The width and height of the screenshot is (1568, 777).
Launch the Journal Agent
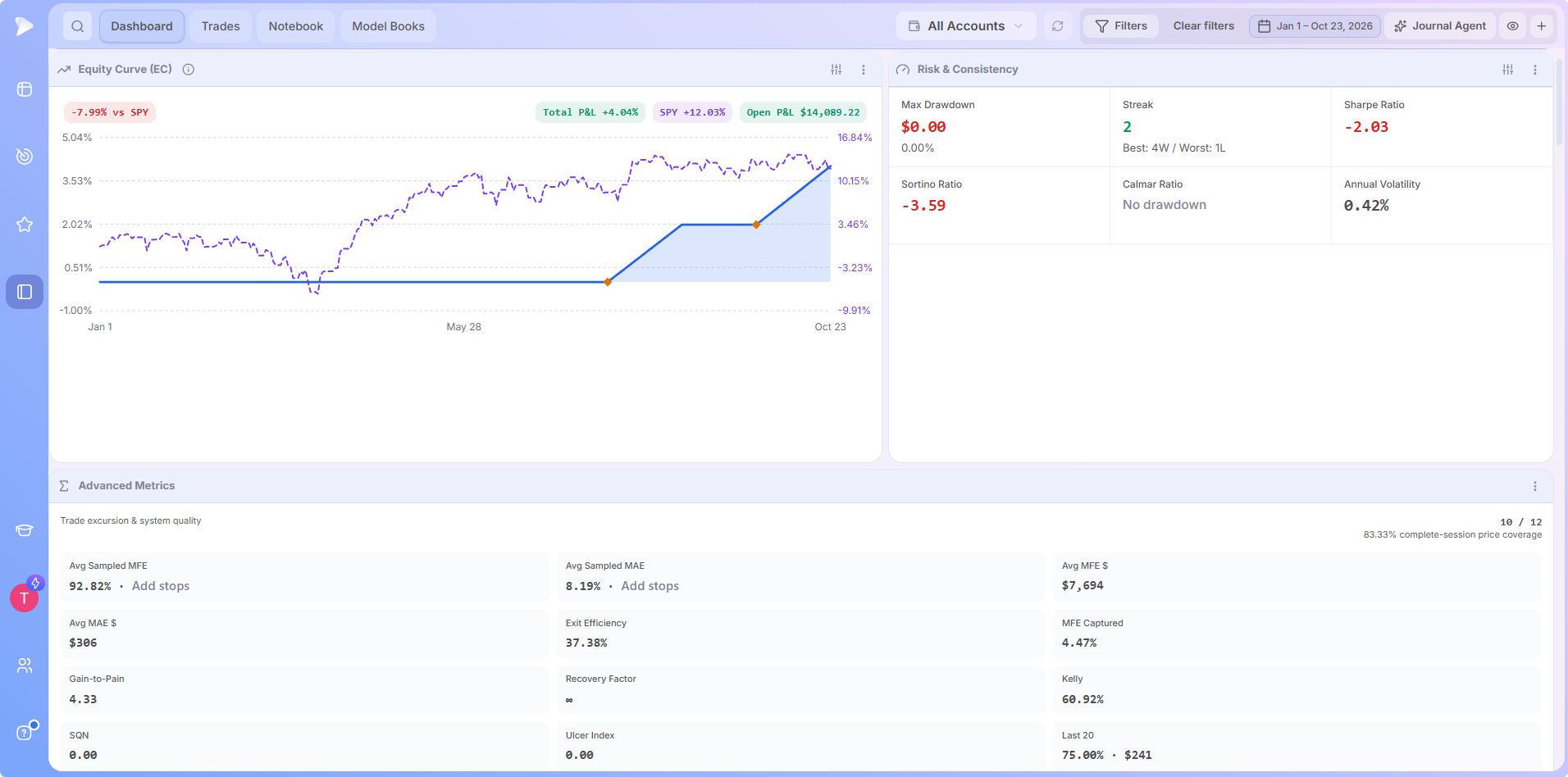[1440, 26]
